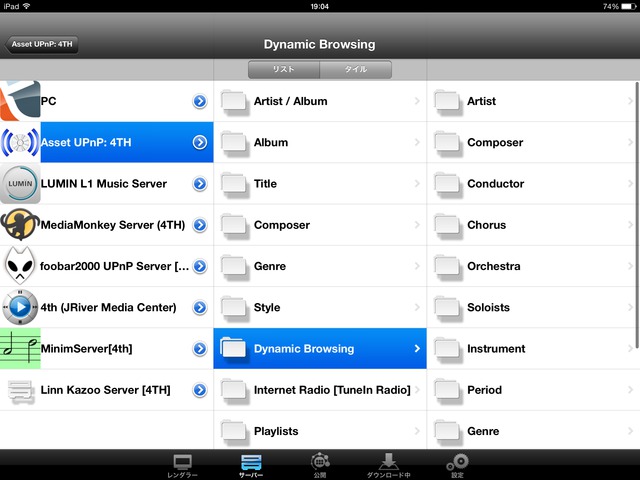Image resolution: width=640 pixels, height=480 pixels.
Task: Expand the Conductor row chevron
Action: pos(631,183)
